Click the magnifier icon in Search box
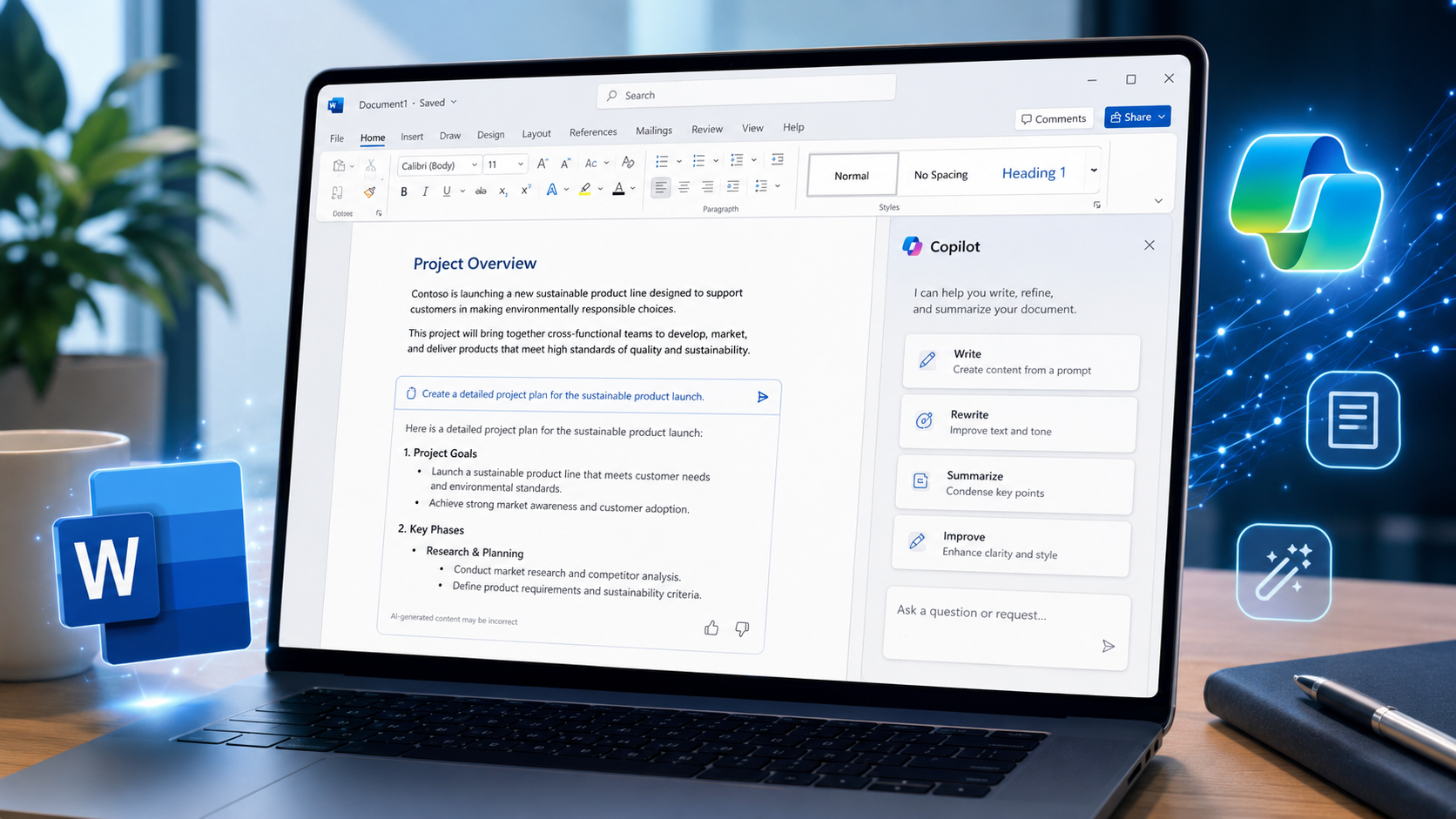 (612, 96)
